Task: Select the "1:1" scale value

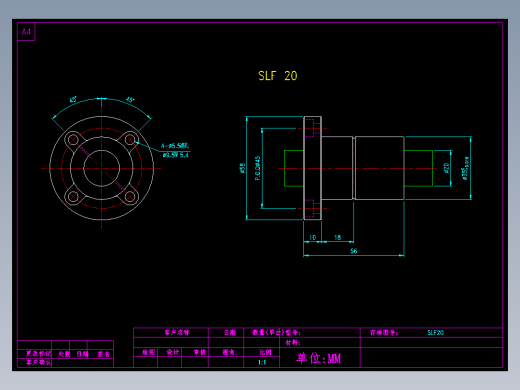Action: (262, 362)
